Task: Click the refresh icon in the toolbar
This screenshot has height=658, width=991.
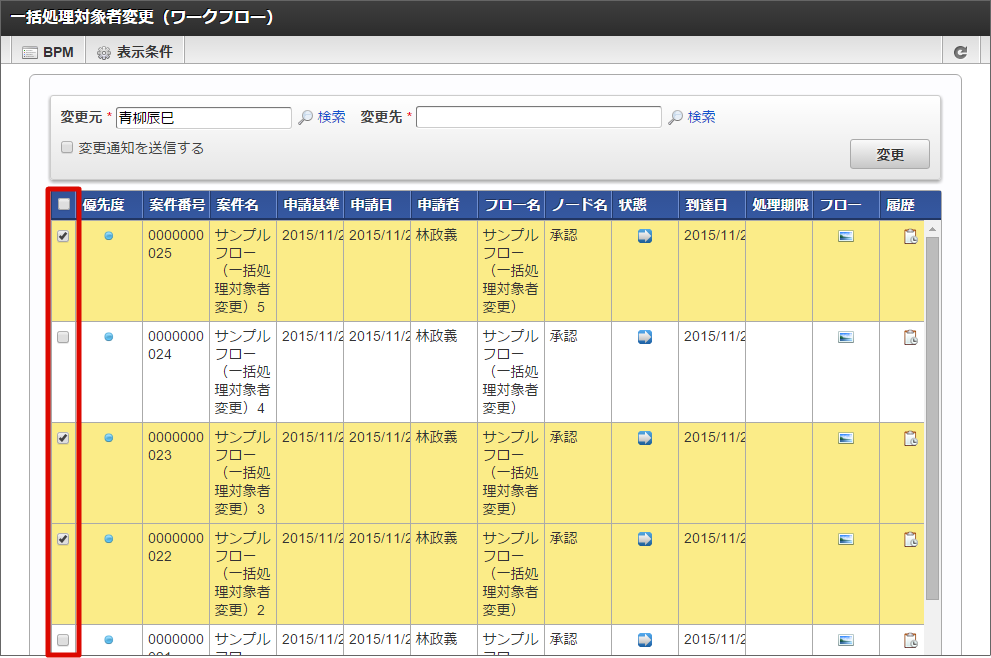Action: (x=960, y=52)
